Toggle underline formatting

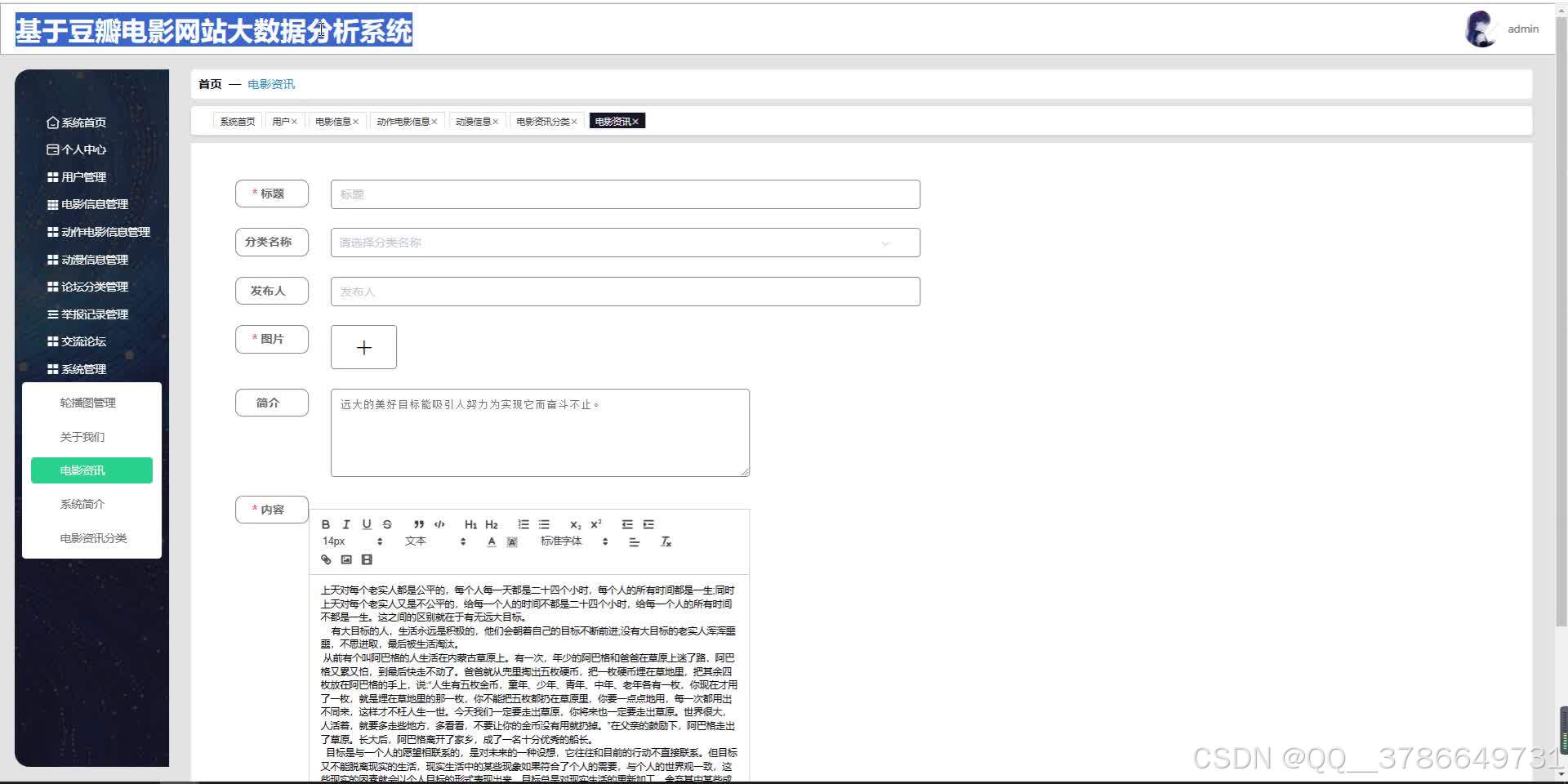pyautogui.click(x=367, y=524)
